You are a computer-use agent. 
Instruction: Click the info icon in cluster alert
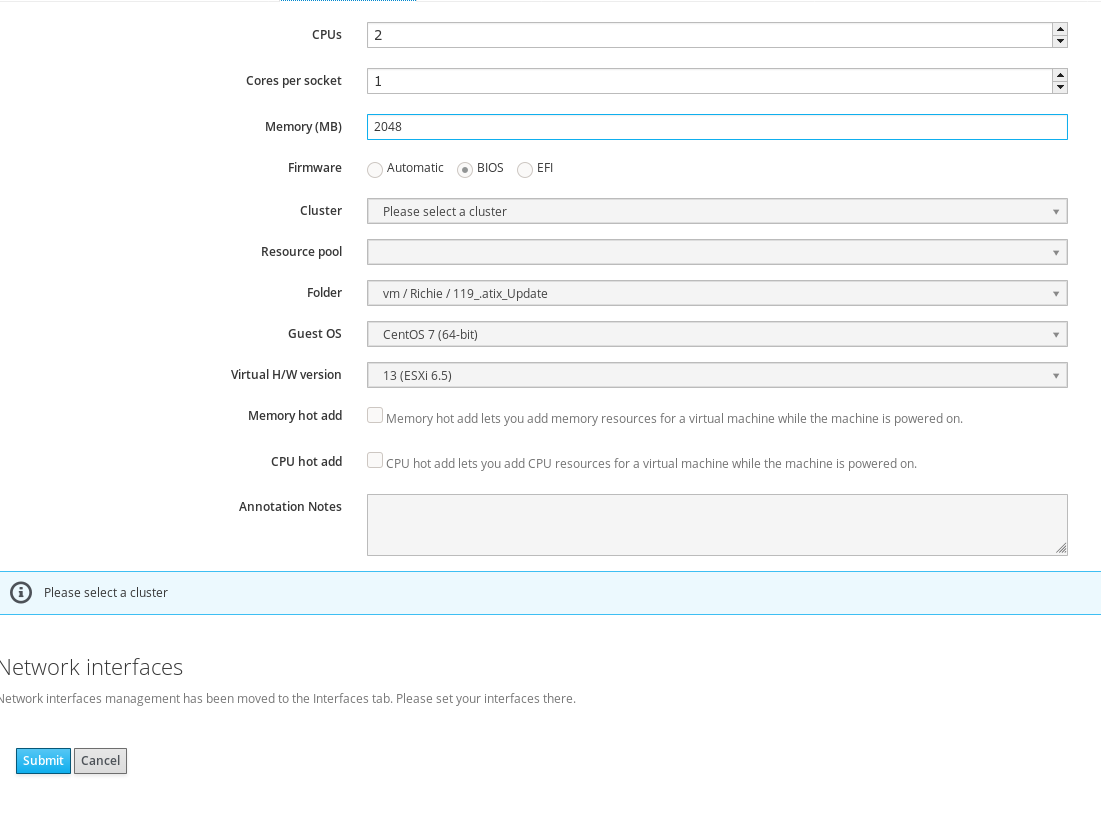[x=21, y=592]
